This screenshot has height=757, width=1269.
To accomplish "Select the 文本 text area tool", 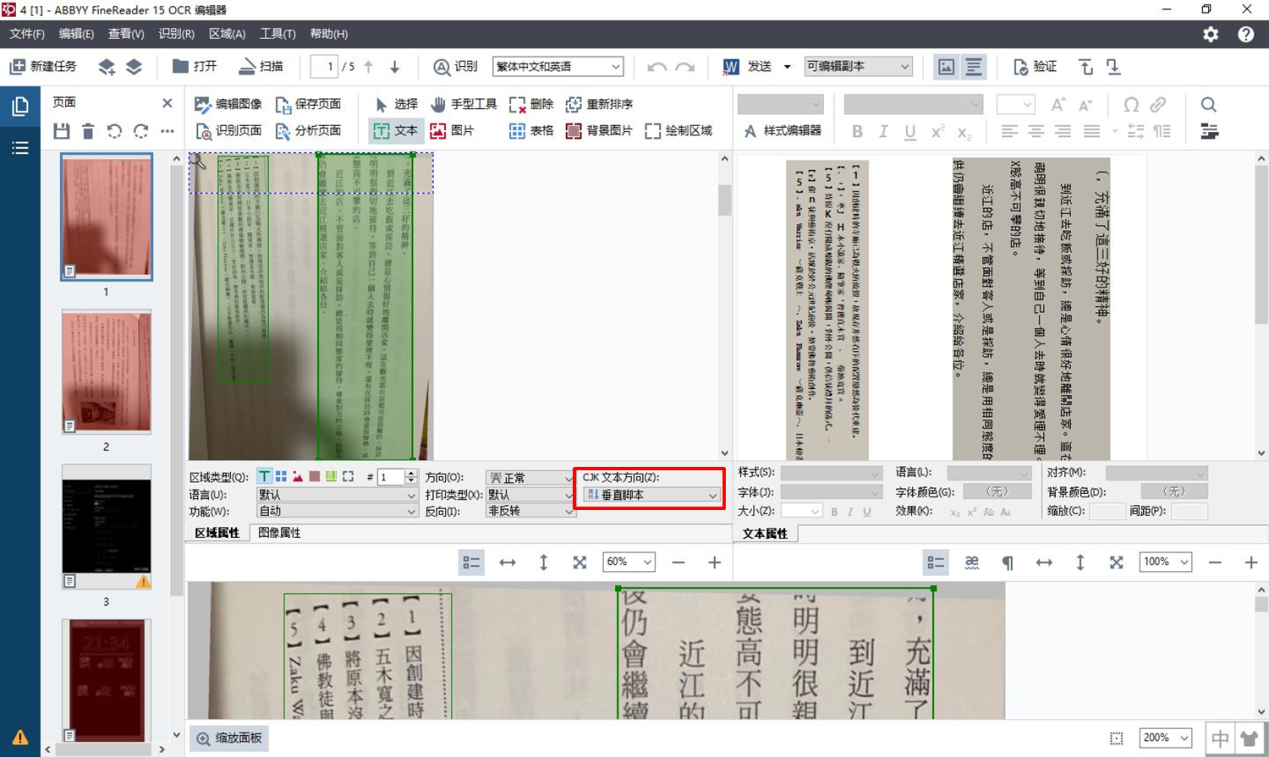I will [x=396, y=130].
